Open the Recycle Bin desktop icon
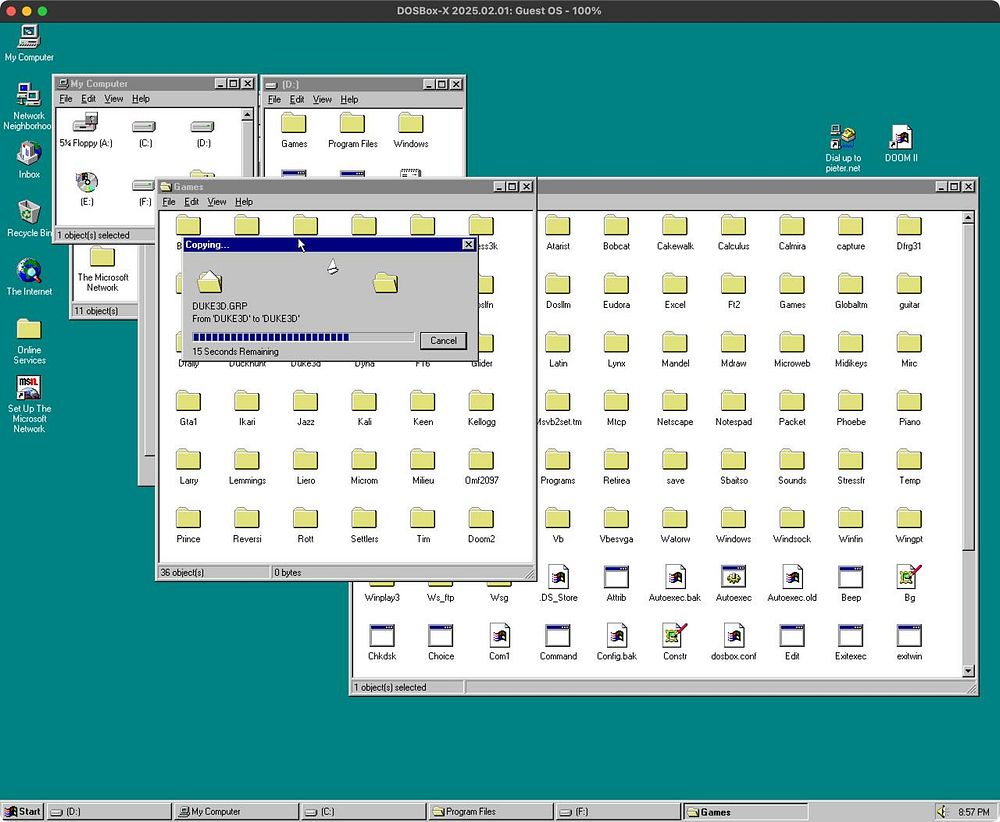This screenshot has height=822, width=1000. click(x=29, y=214)
